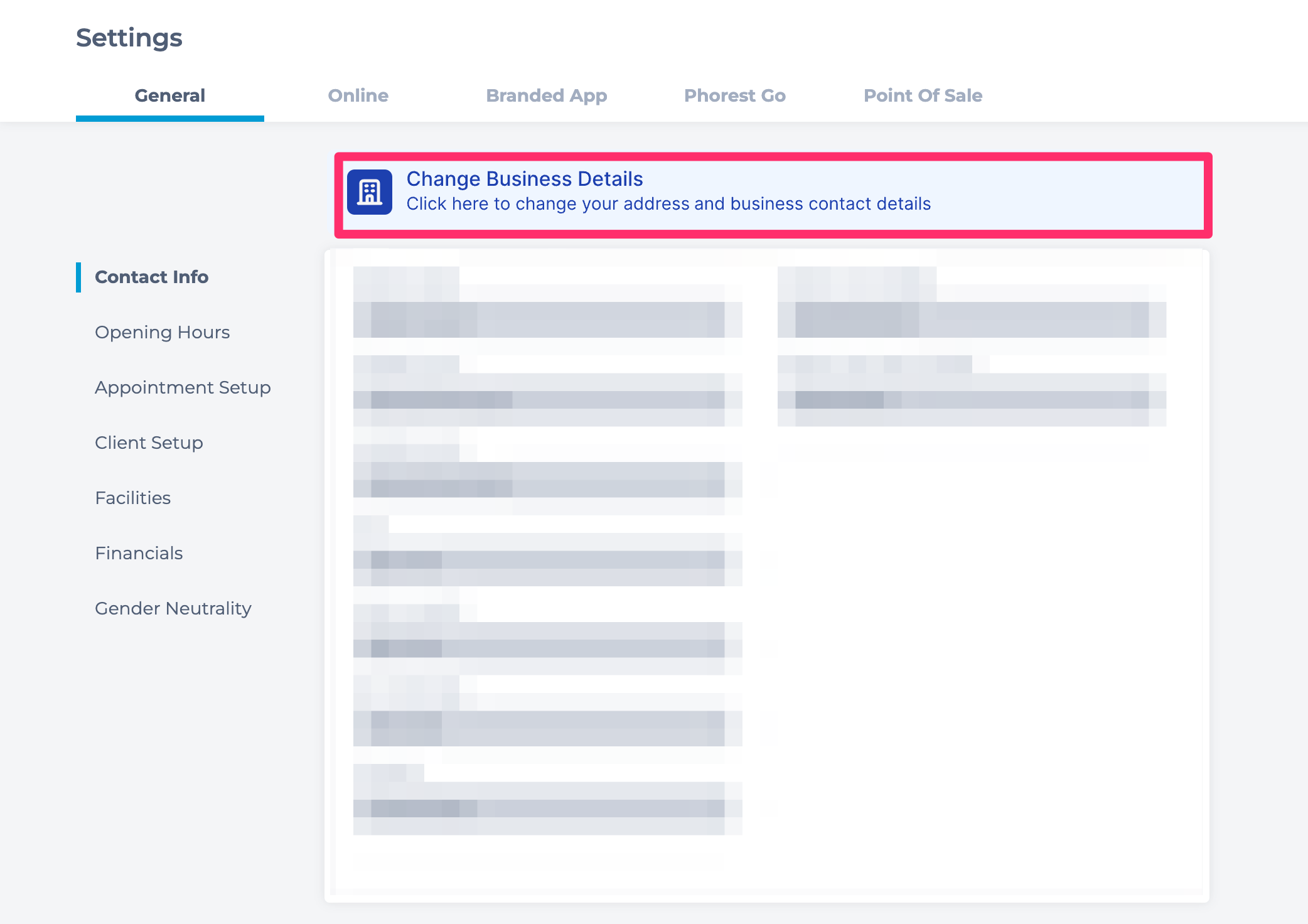Select the Point Of Sale tab
This screenshot has width=1308, height=924.
tap(923, 95)
